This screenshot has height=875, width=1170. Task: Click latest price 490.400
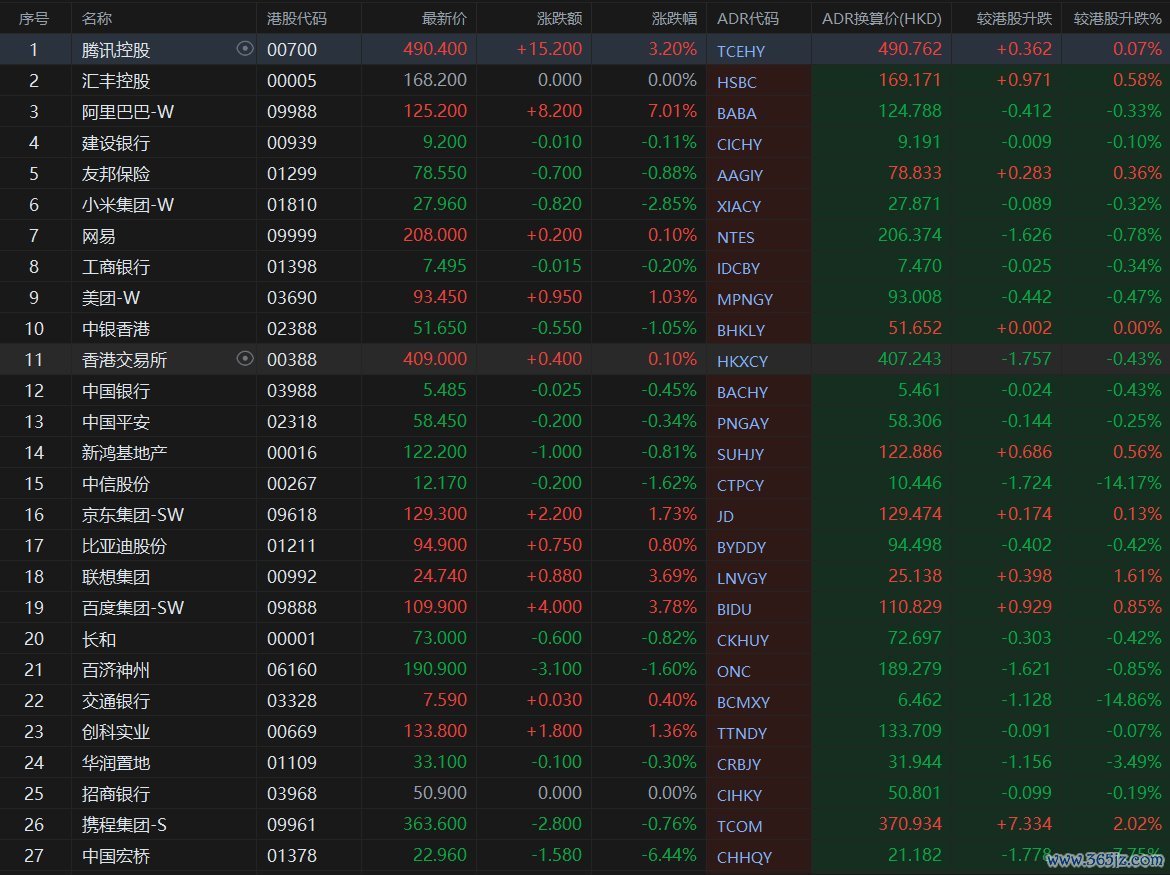[x=435, y=48]
